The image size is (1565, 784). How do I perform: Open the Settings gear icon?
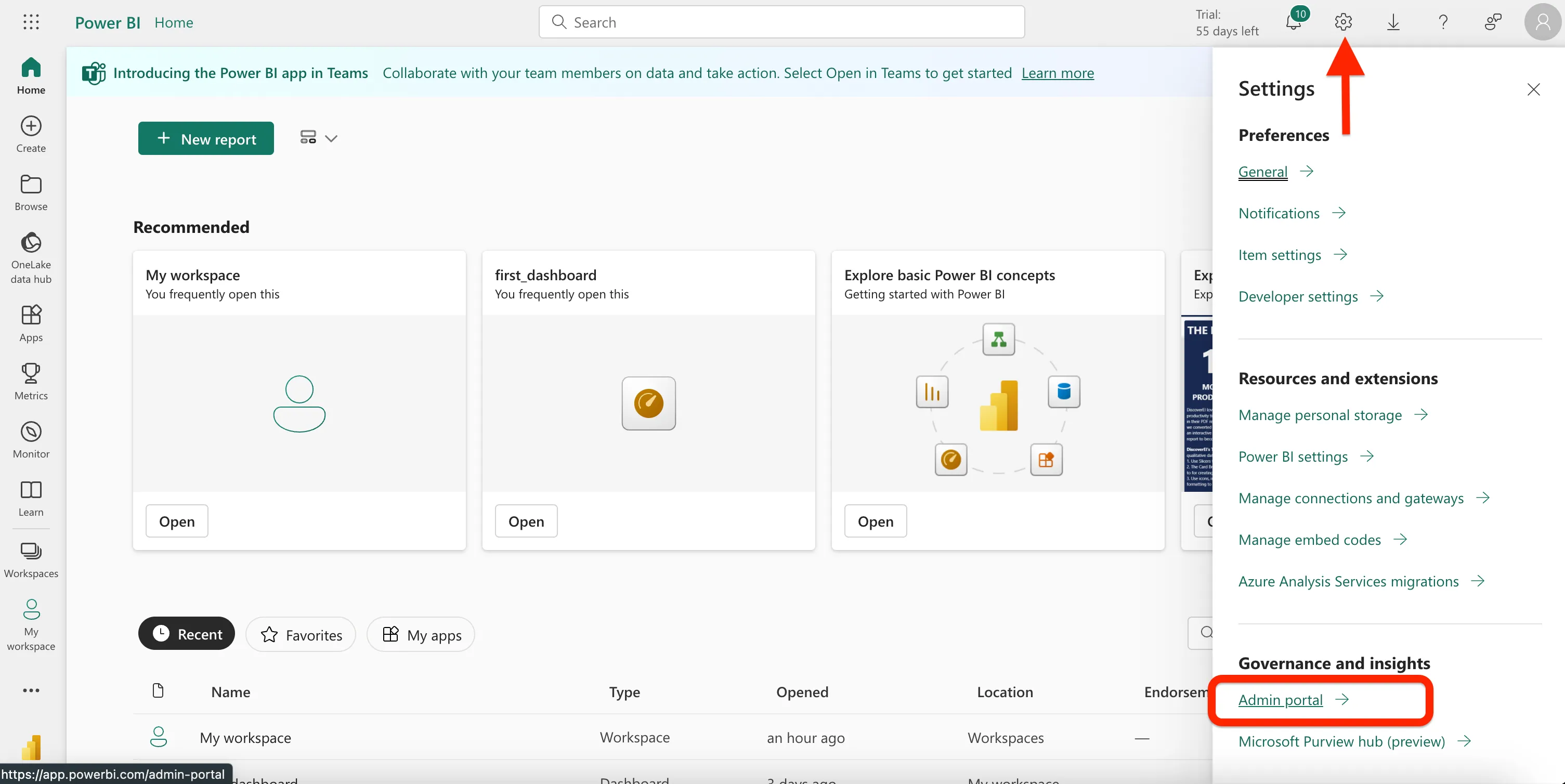coord(1344,22)
